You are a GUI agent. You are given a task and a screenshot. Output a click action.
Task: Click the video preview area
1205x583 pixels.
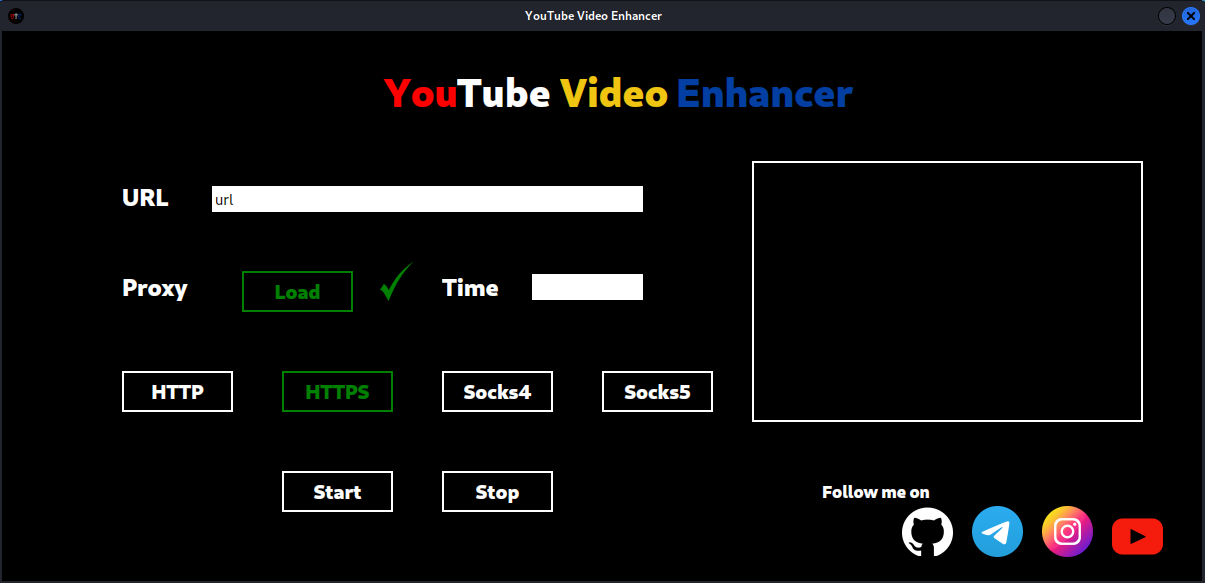[x=947, y=291]
